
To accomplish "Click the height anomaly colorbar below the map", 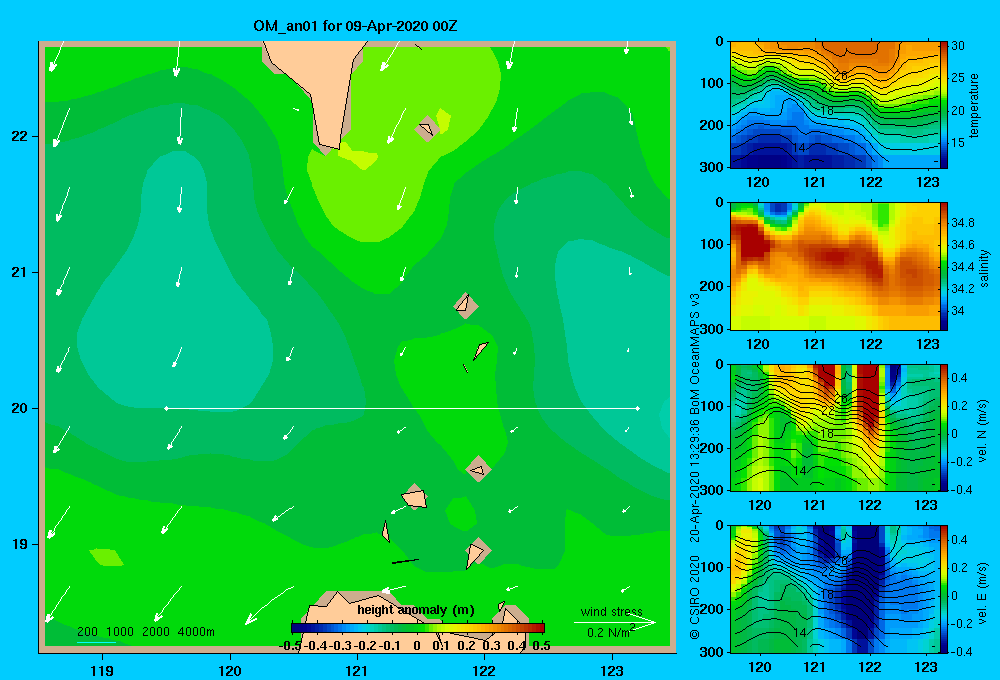I will (418, 628).
